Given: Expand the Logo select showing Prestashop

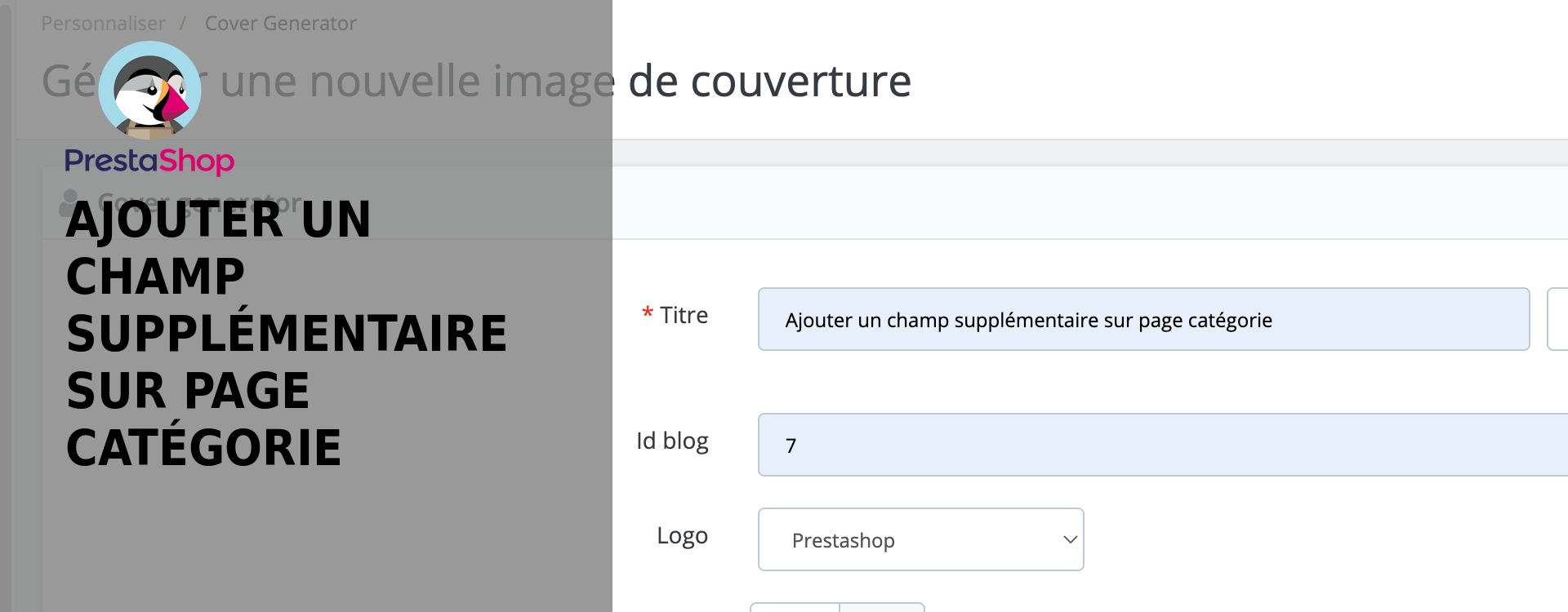Looking at the screenshot, I should point(920,539).
